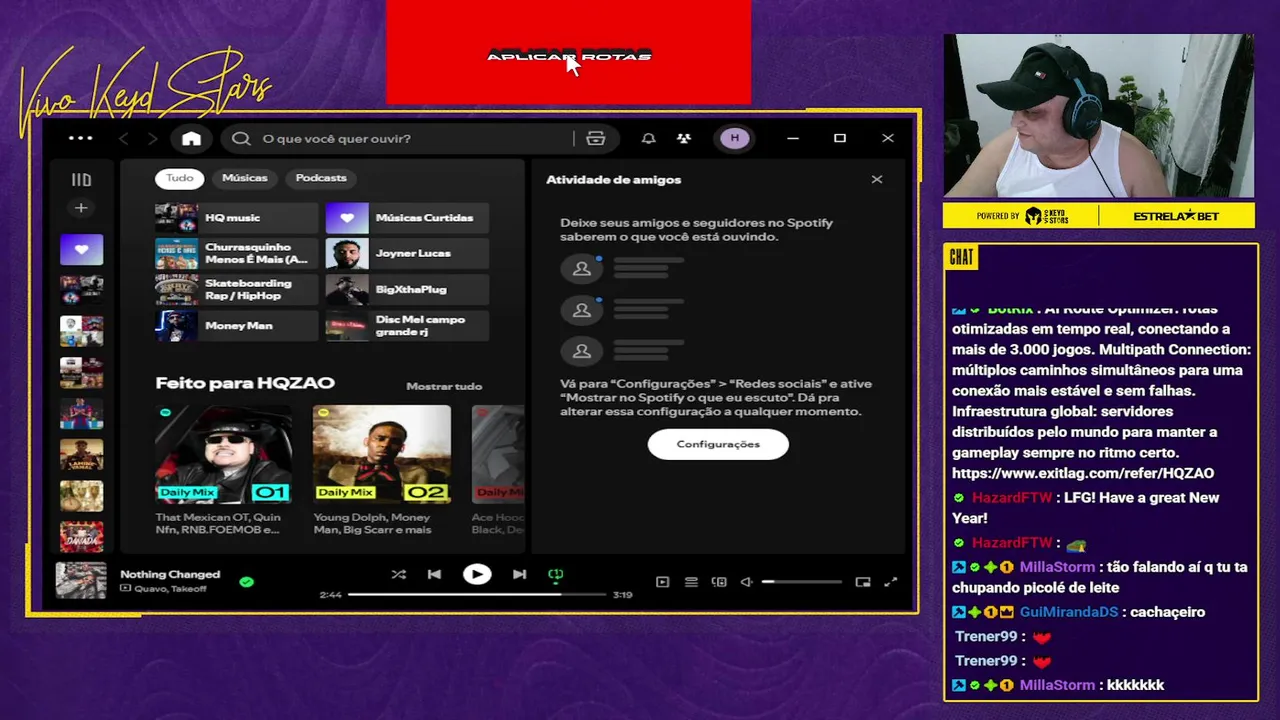Open the BigXthaPlug tile

coord(407,290)
